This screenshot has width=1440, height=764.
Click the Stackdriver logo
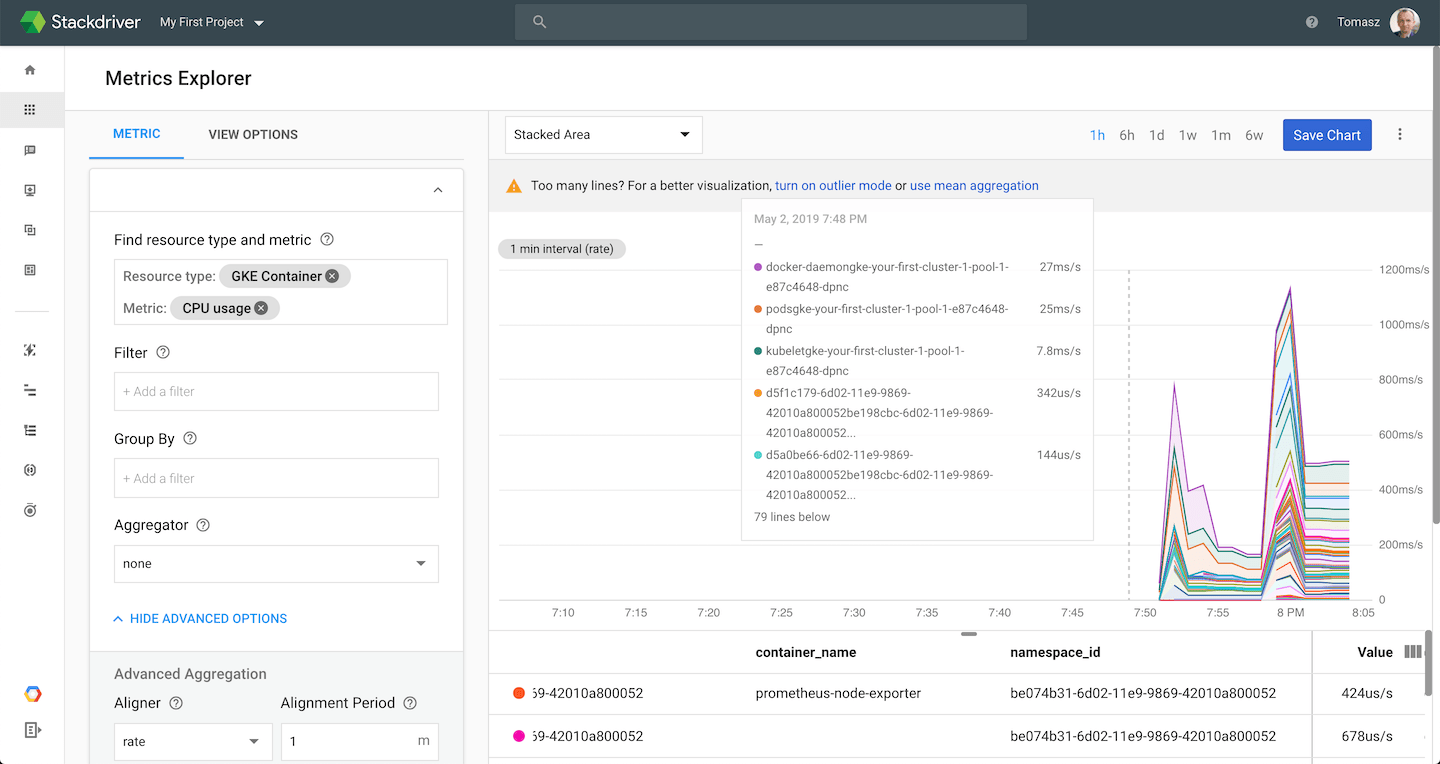33,22
